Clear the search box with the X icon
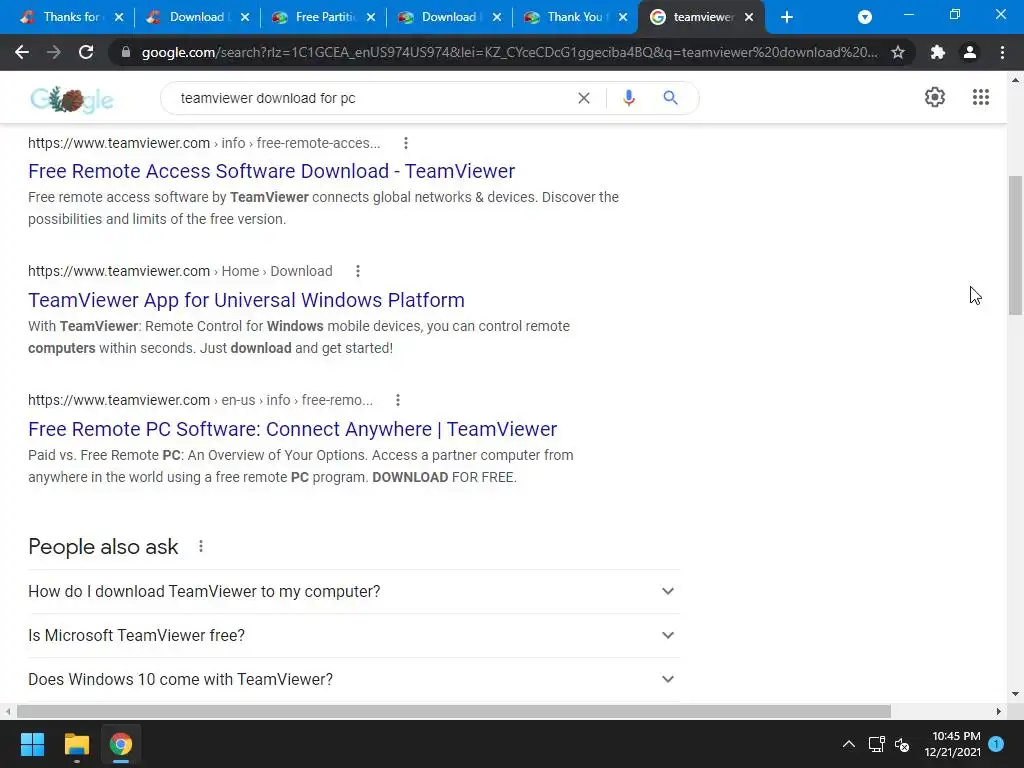This screenshot has height=768, width=1024. click(x=584, y=98)
